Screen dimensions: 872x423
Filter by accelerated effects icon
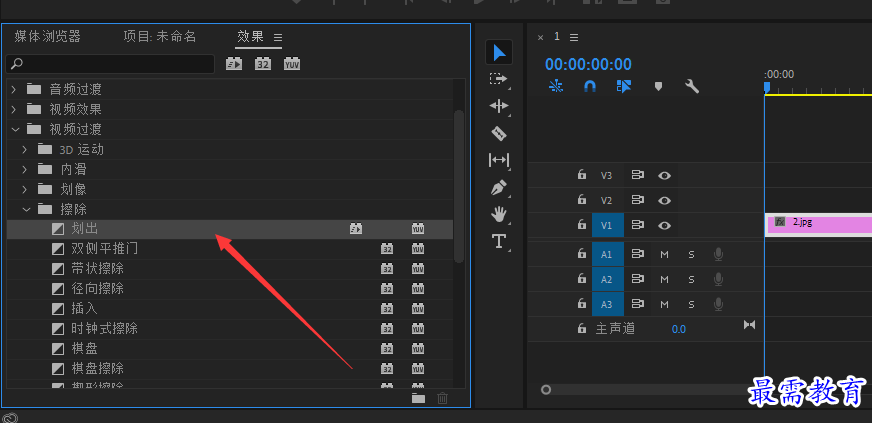coord(234,64)
